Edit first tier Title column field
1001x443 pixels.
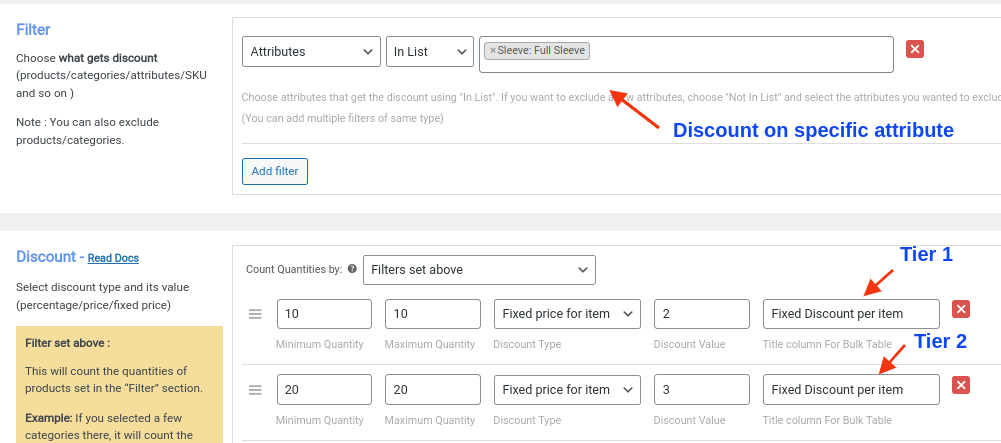(851, 314)
